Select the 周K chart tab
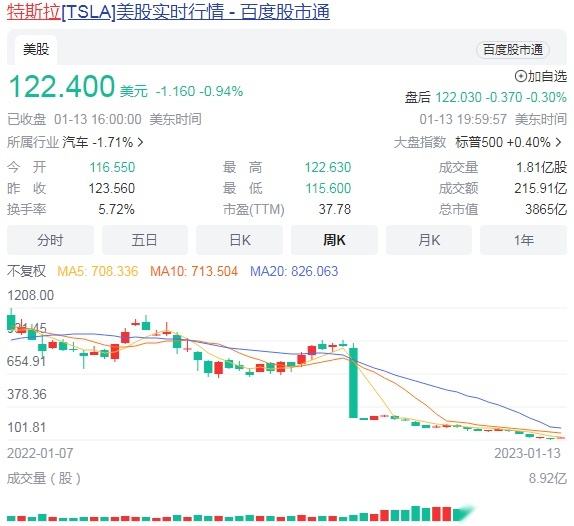Screen dimensions: 574x526 [x=334, y=240]
